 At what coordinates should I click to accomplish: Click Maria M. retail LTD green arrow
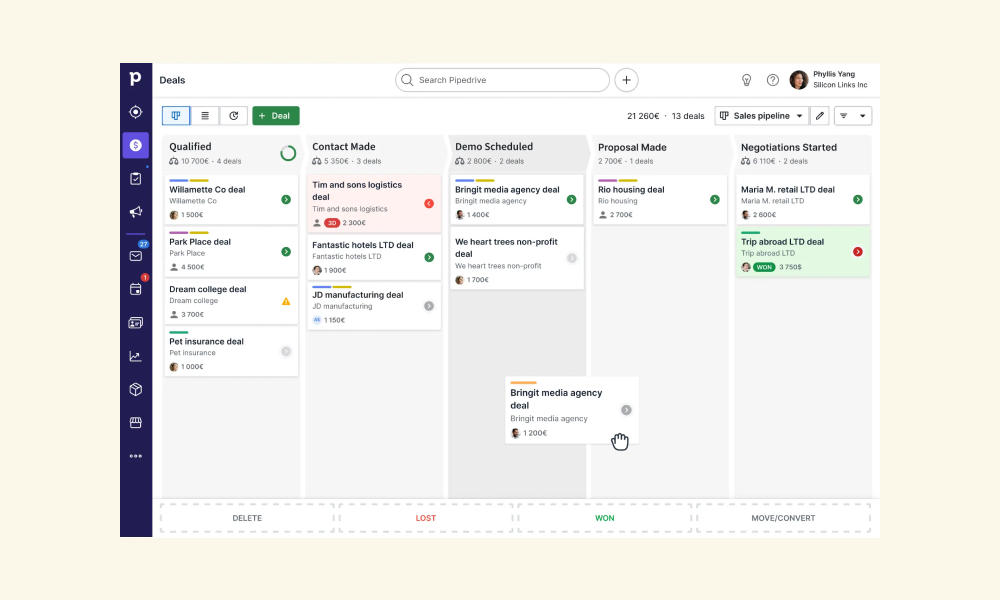pyautogui.click(x=858, y=200)
